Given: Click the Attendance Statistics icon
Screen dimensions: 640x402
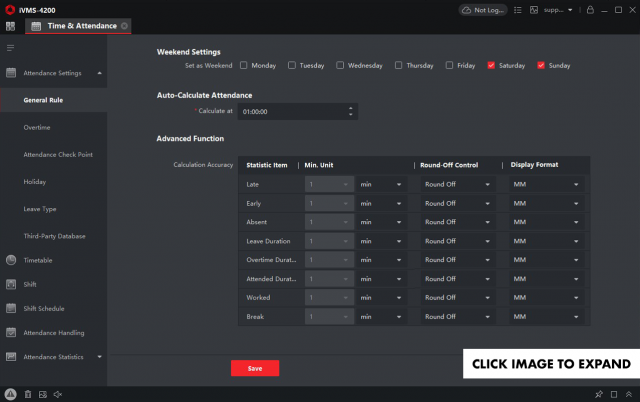Looking at the screenshot, I should (x=11, y=357).
